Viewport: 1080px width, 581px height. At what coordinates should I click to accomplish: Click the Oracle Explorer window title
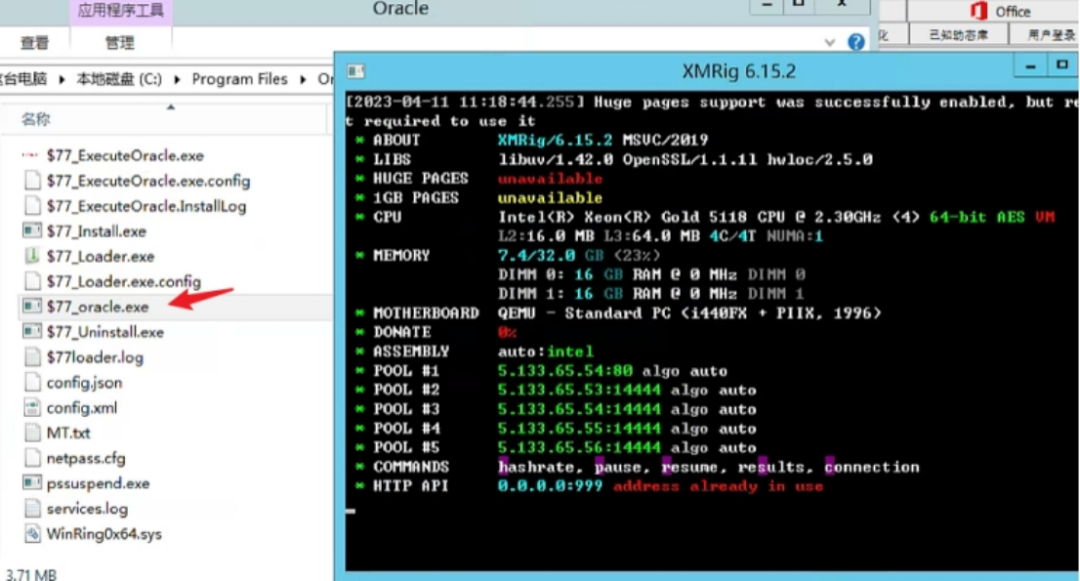[400, 9]
